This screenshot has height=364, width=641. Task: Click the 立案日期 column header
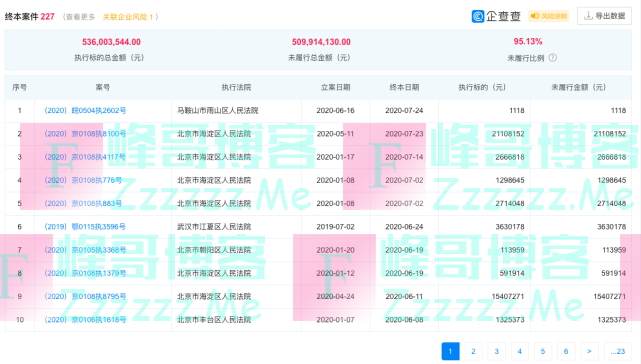[x=335, y=87]
